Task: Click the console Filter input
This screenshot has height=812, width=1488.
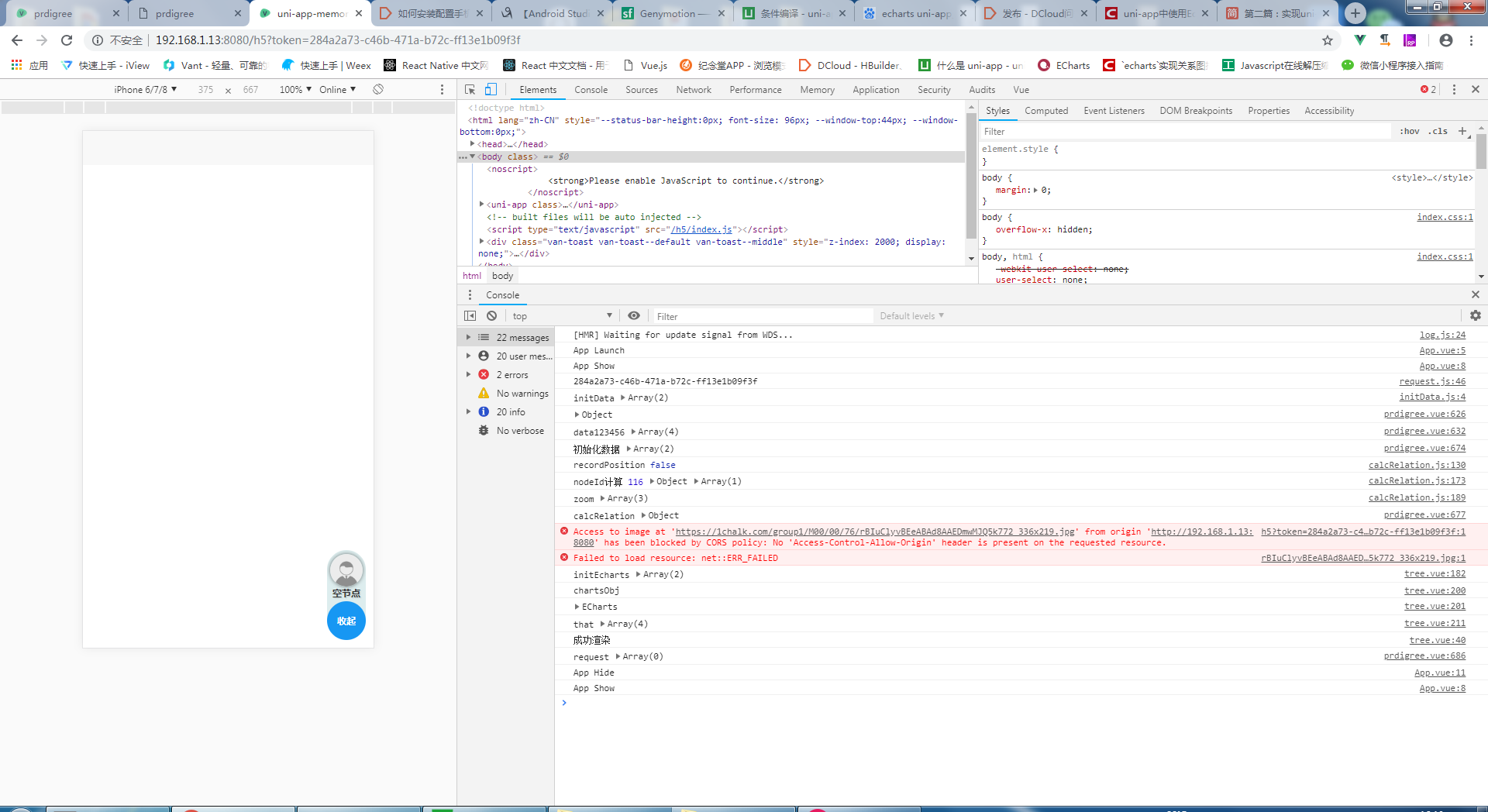Action: click(763, 316)
